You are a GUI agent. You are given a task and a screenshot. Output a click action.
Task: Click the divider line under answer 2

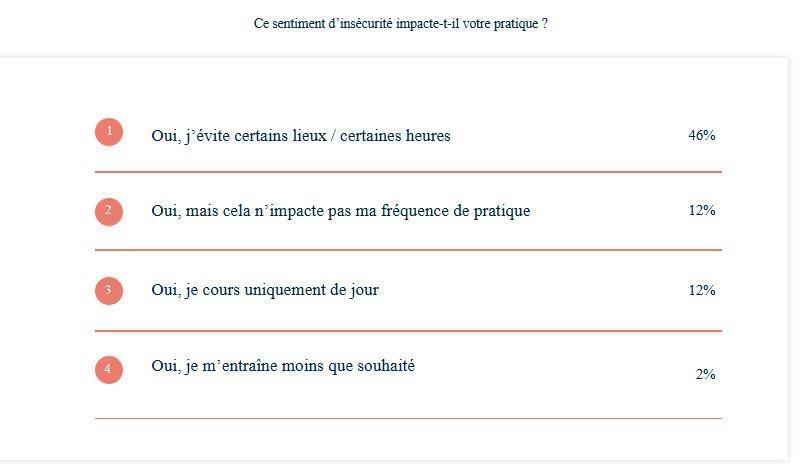coord(408,250)
